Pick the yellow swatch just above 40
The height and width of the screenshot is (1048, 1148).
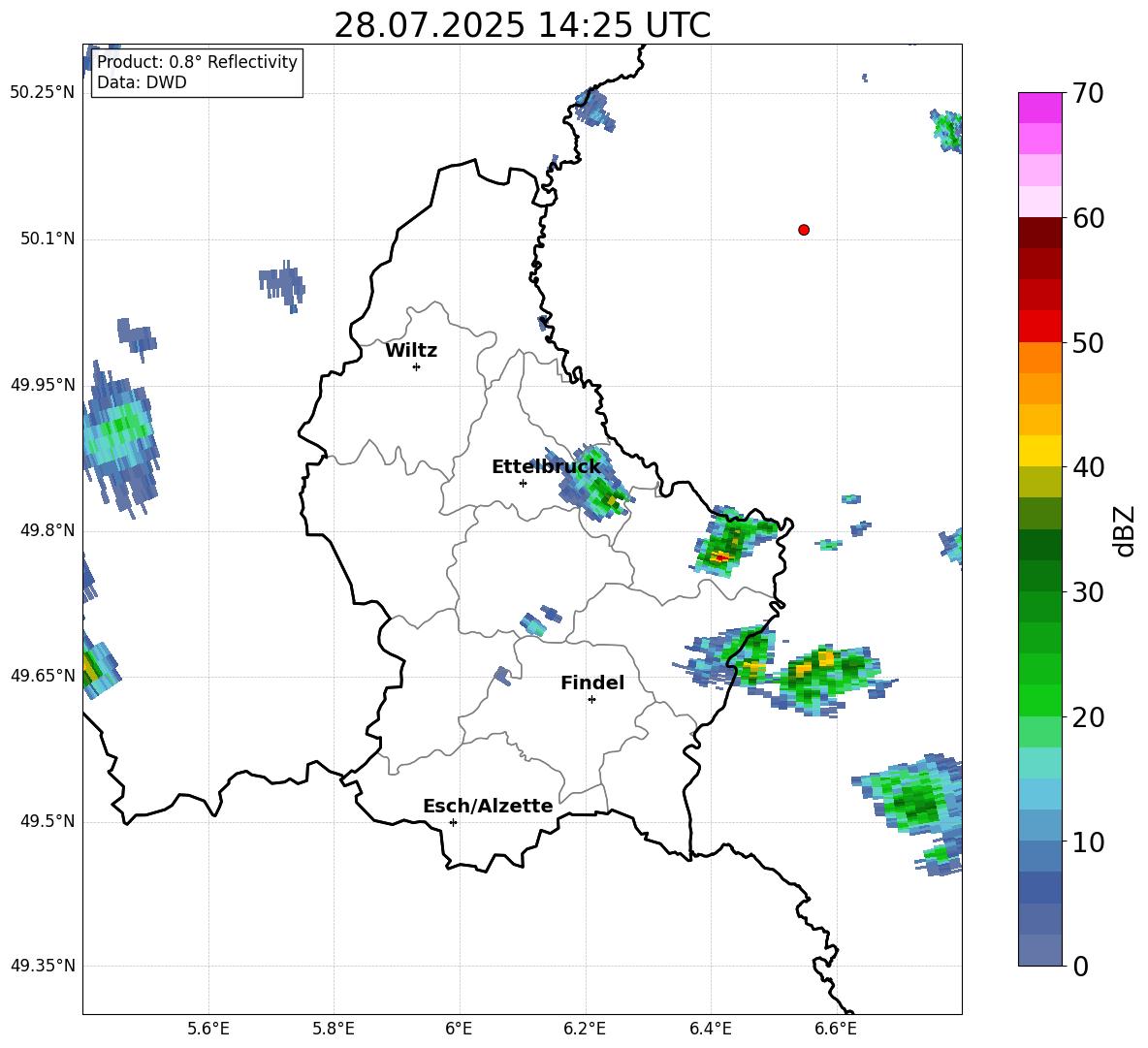[x=1039, y=452]
